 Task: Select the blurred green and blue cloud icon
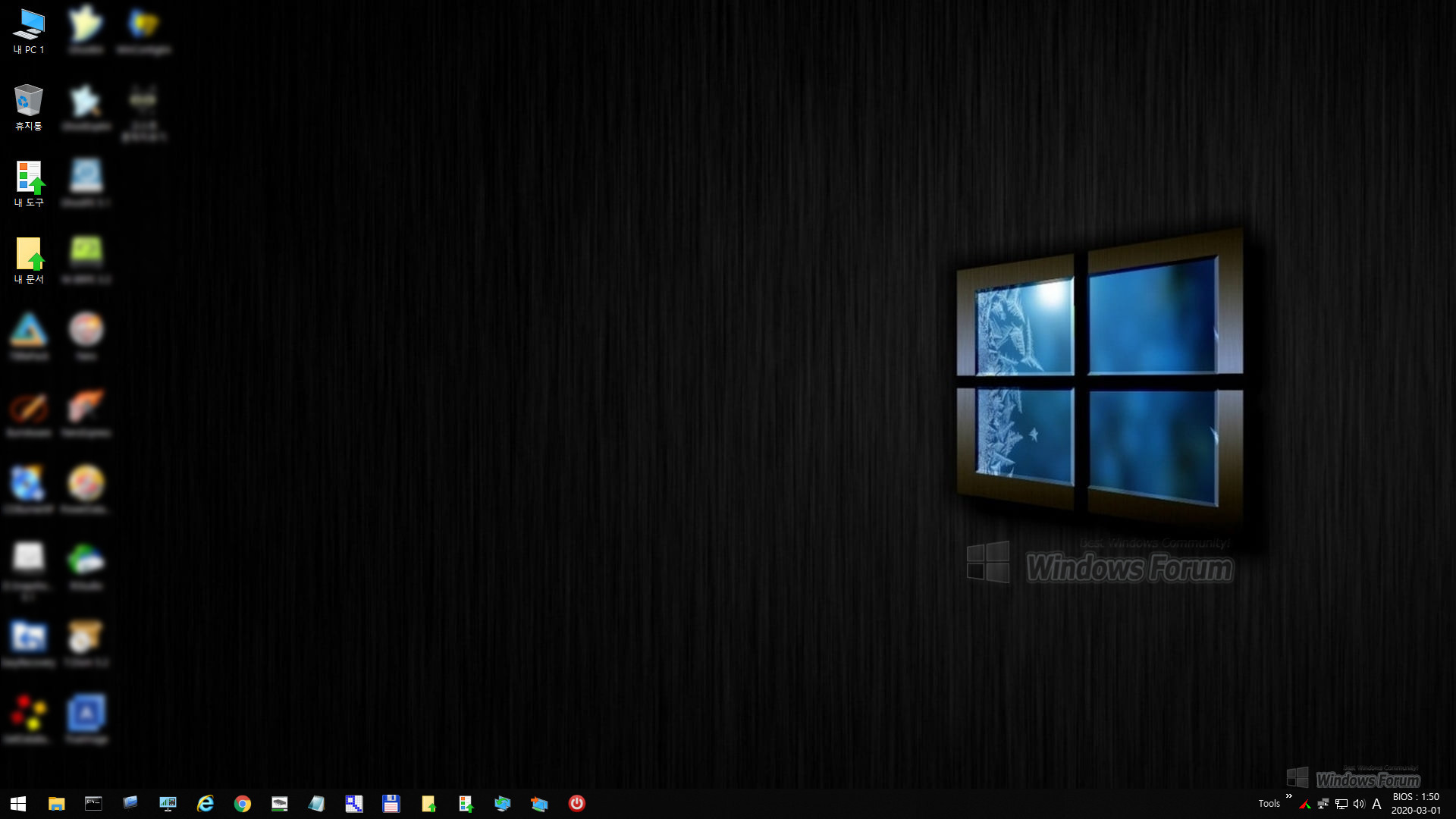pyautogui.click(x=86, y=566)
